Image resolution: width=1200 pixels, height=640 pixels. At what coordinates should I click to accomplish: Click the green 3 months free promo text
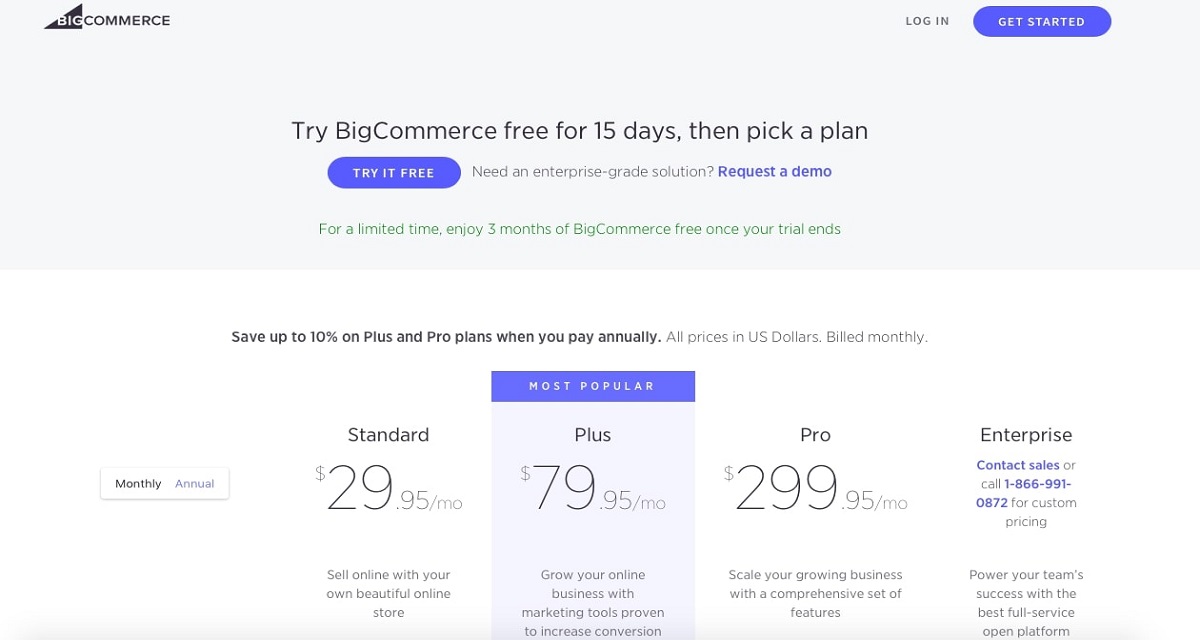click(579, 229)
